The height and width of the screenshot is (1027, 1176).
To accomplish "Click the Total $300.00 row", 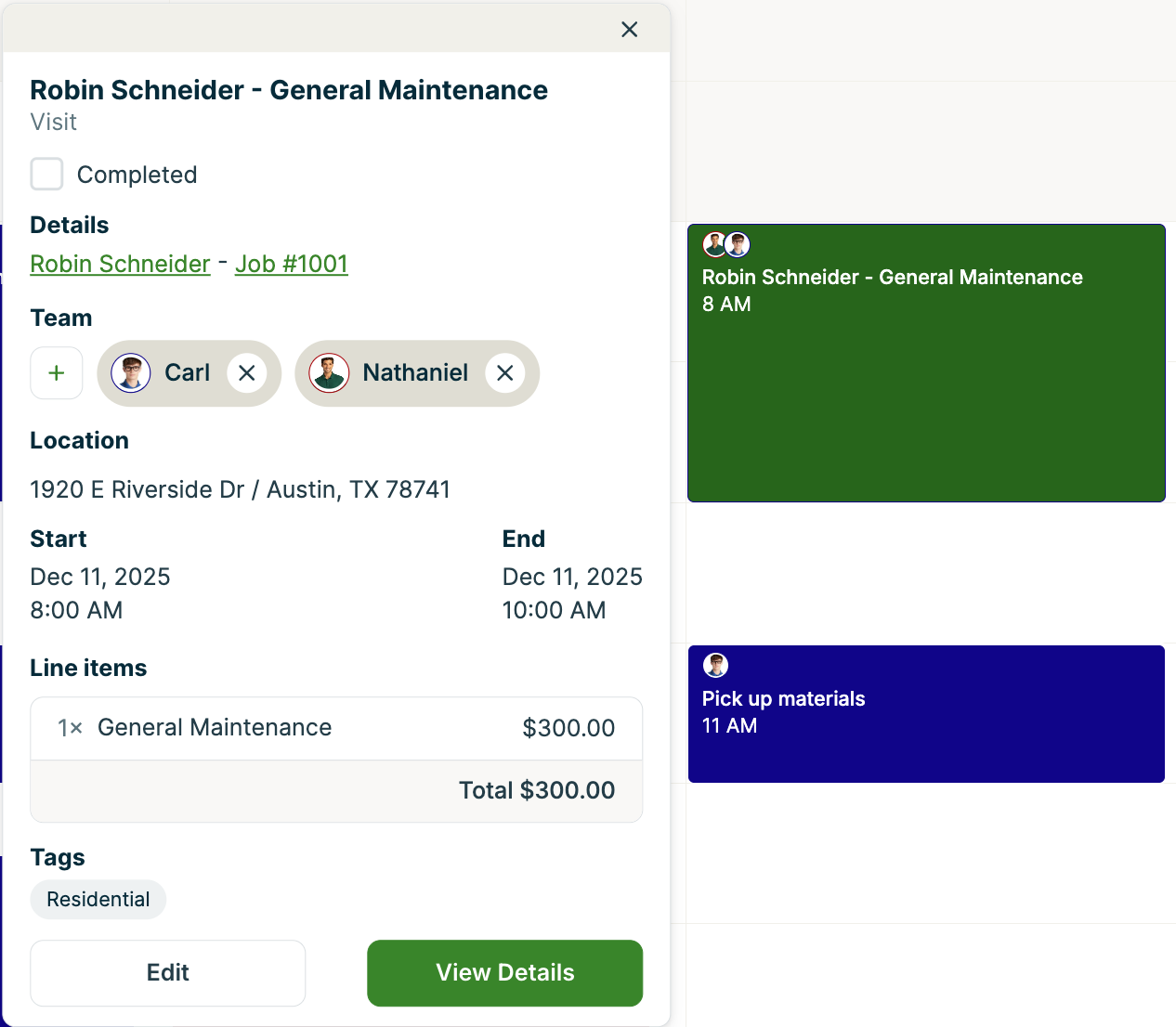I will click(536, 790).
